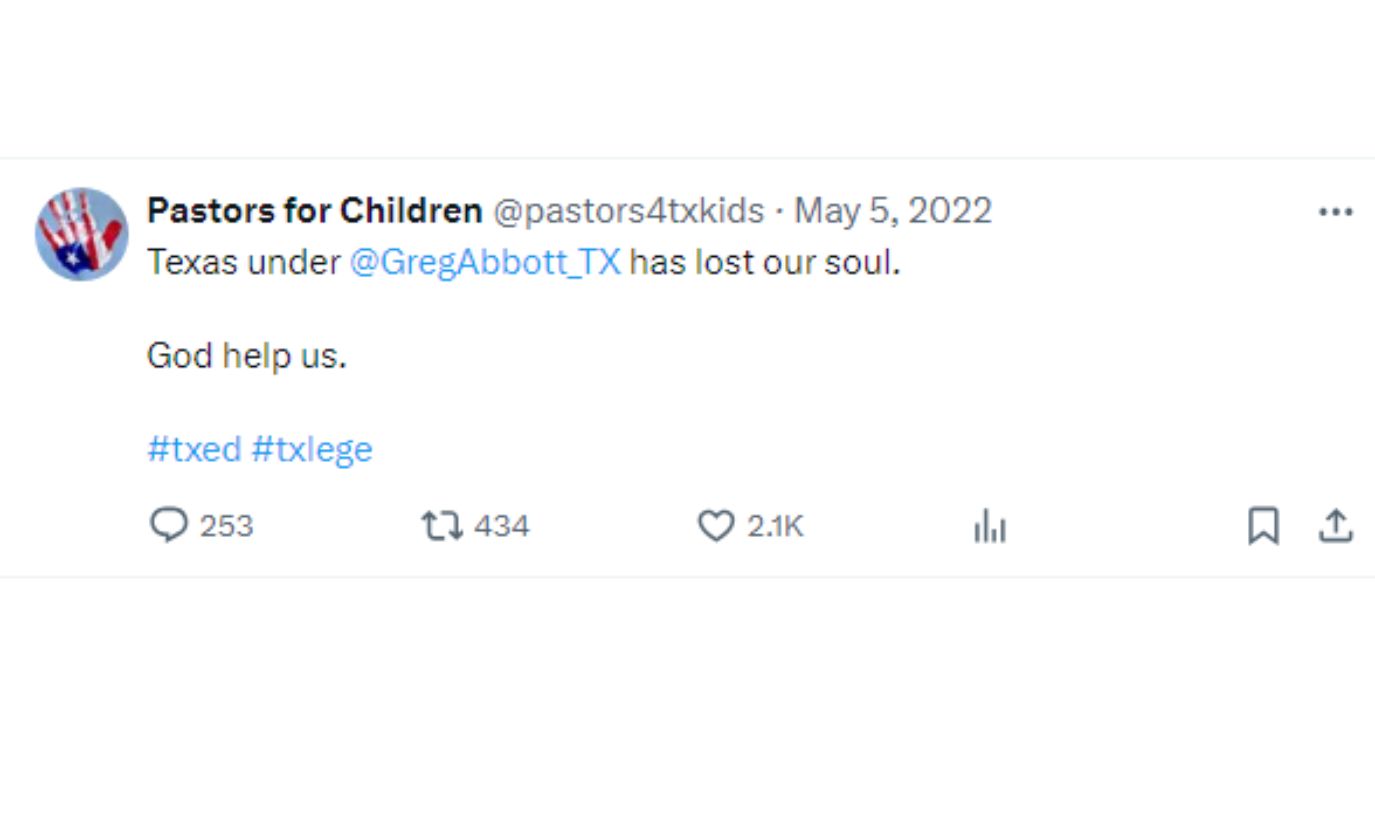Share the tweet via upload arrow icon
The image size is (1375, 833).
coord(1335,526)
